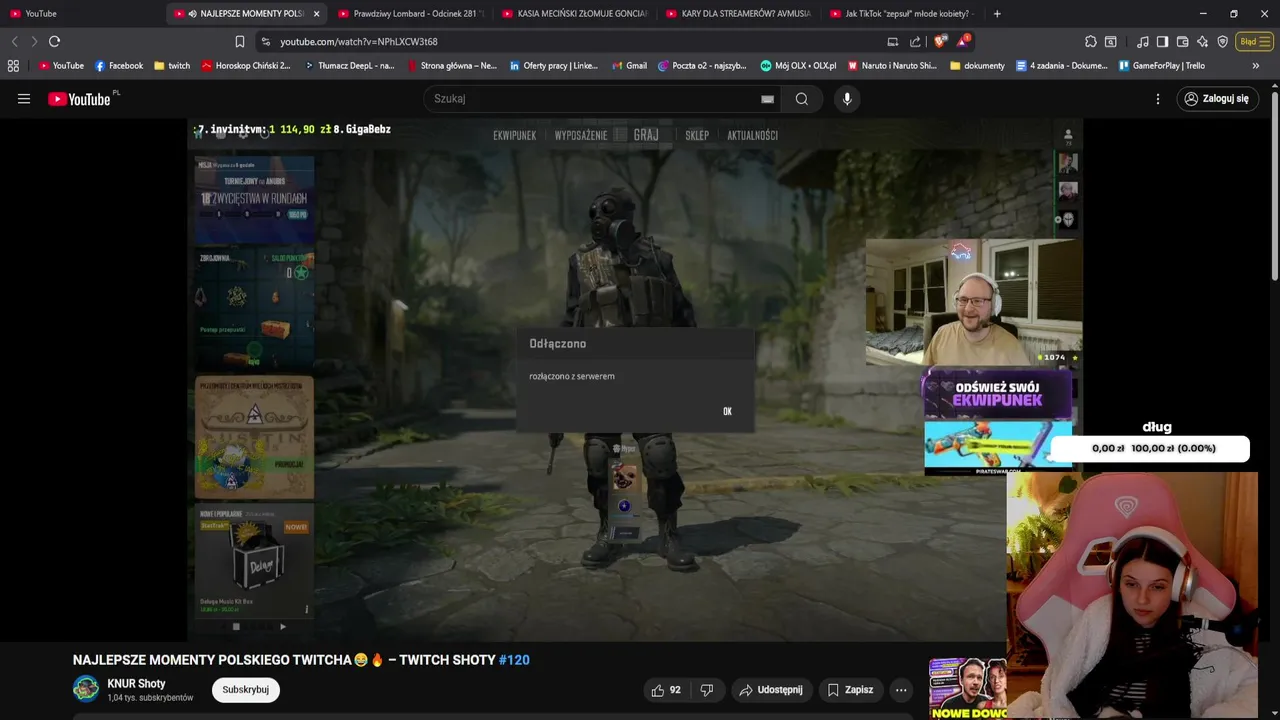Open the Gmail bookmark
Screen dimensions: 1280x720
pyautogui.click(x=628, y=66)
